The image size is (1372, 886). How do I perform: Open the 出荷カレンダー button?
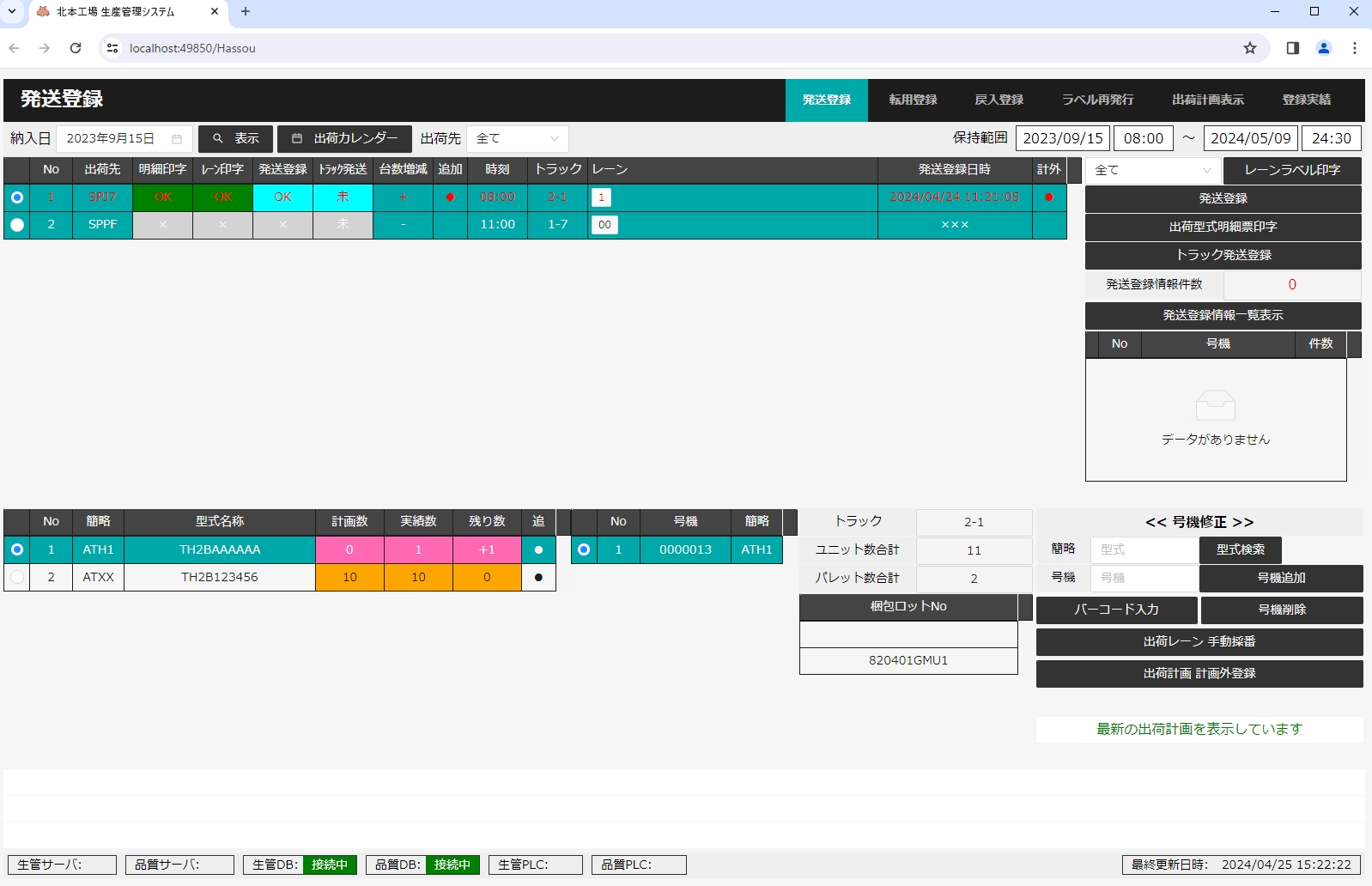344,139
